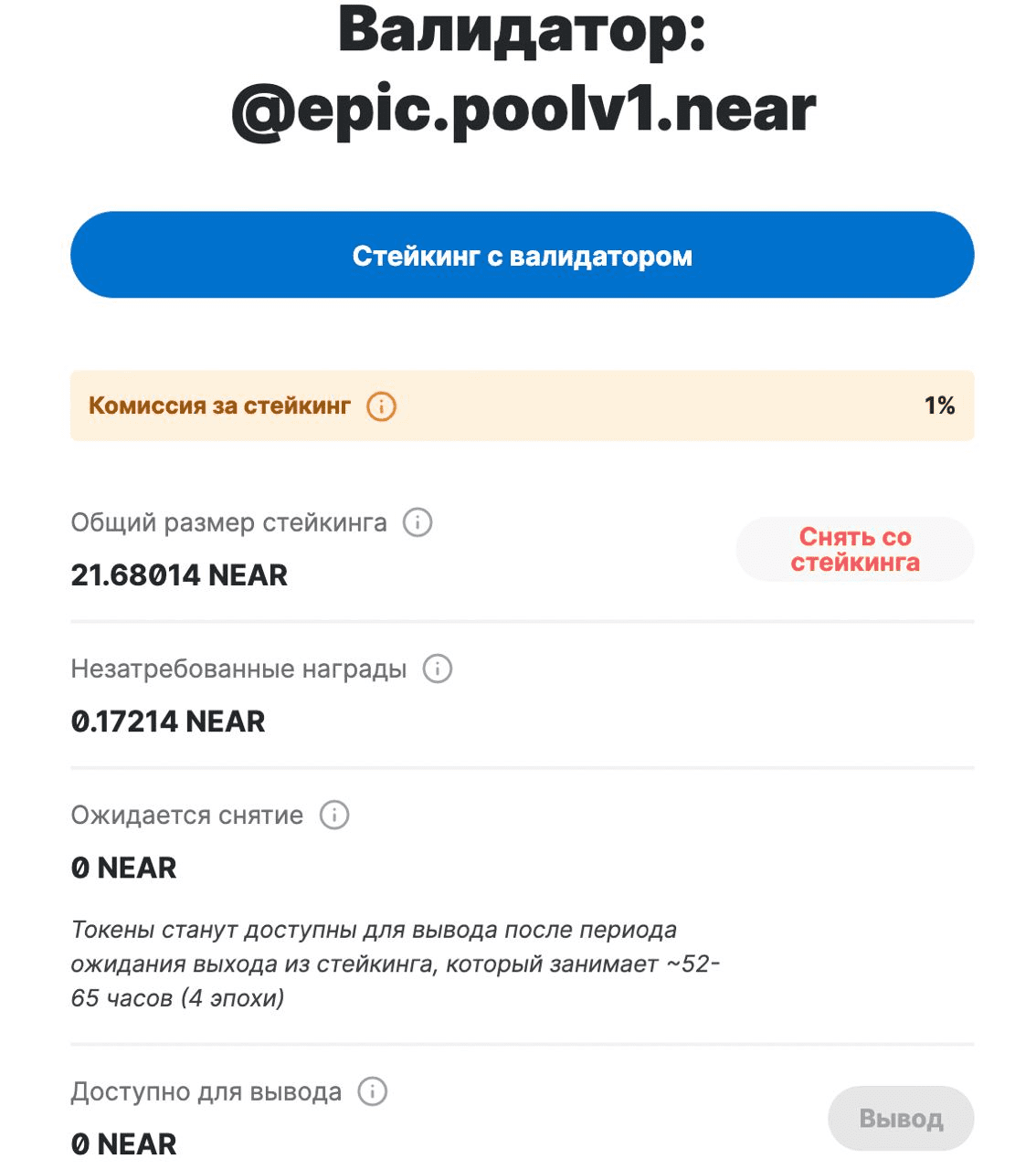Click info icon next to Ожидается снятие
The image size is (1036, 1169).
(334, 816)
